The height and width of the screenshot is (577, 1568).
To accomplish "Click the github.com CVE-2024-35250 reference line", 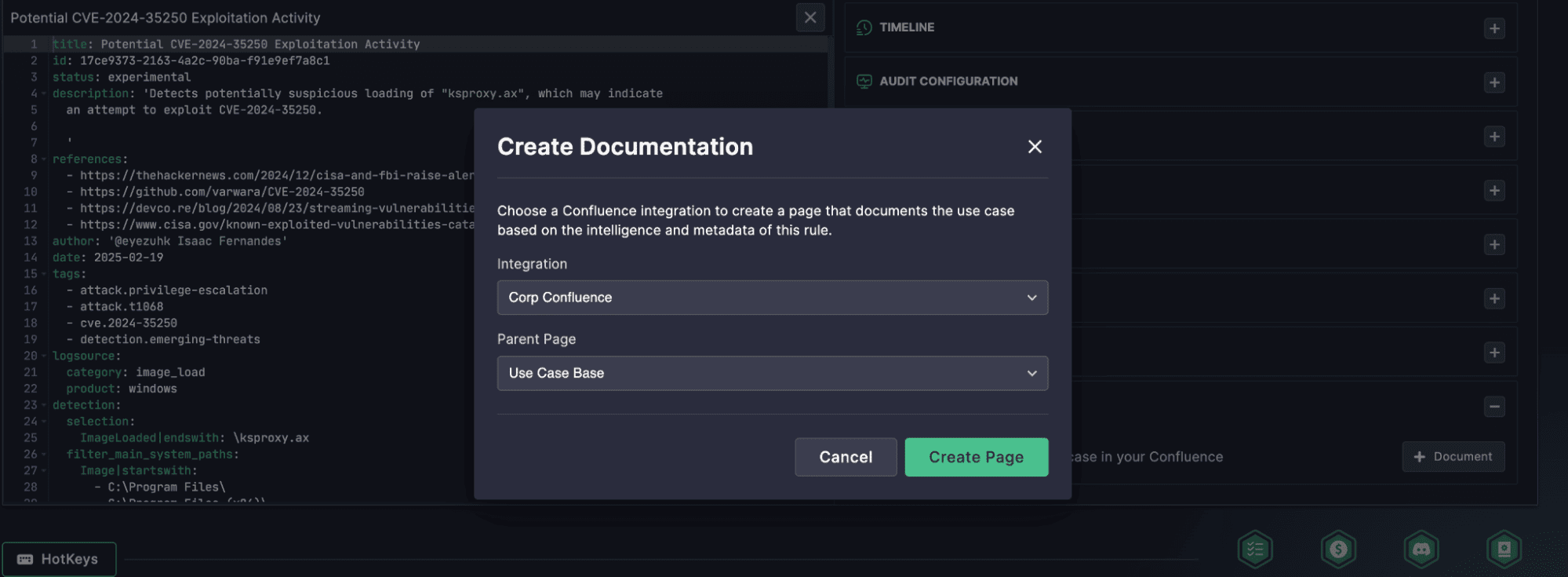I will click(222, 192).
